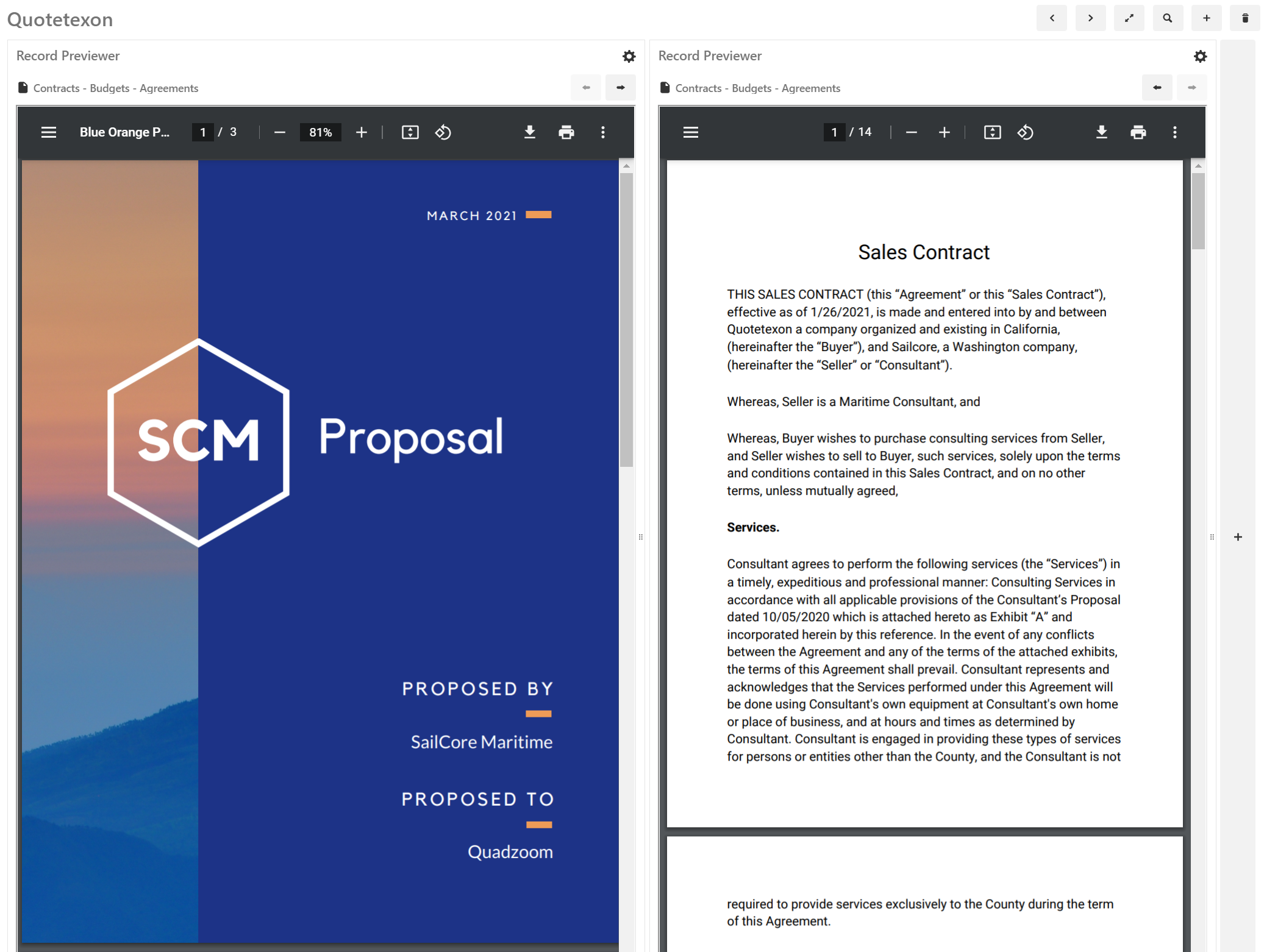Open the more options menu in left previewer
The height and width of the screenshot is (952, 1264).
pos(603,131)
